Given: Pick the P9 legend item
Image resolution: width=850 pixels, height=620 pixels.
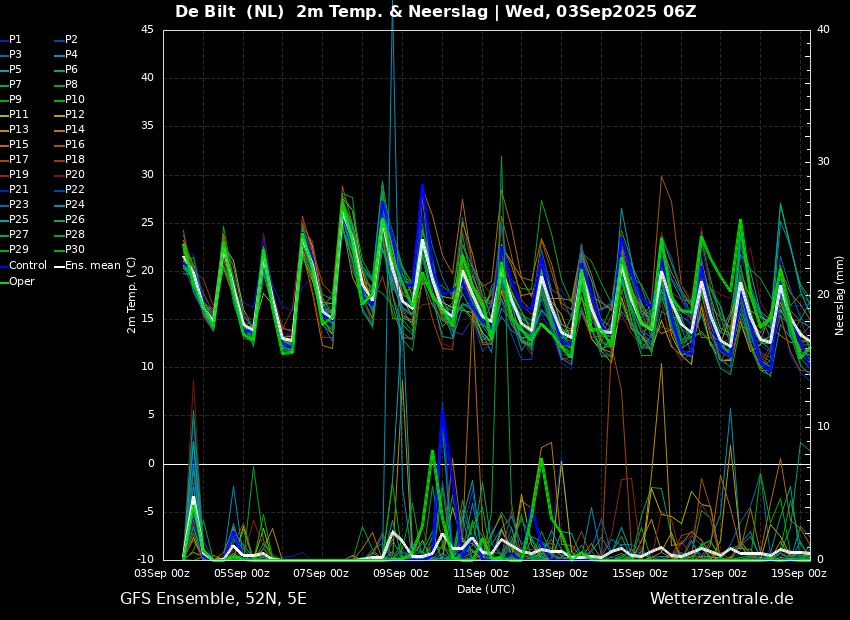Looking at the screenshot, I should 15,100.
